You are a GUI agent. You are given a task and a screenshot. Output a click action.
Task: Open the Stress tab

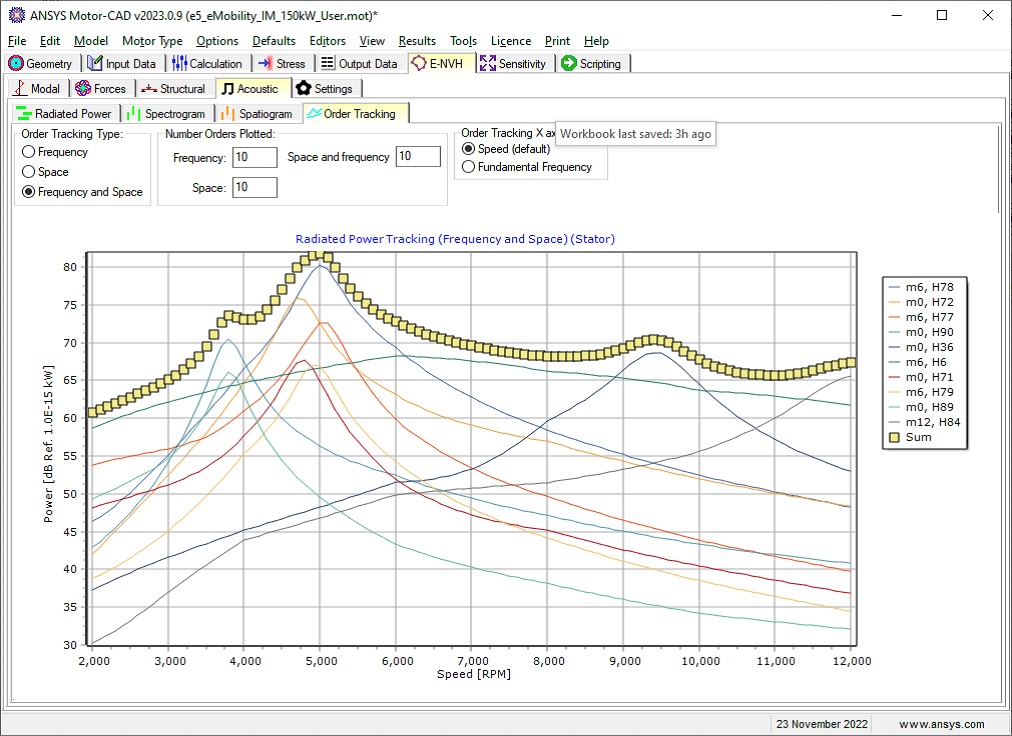point(282,63)
